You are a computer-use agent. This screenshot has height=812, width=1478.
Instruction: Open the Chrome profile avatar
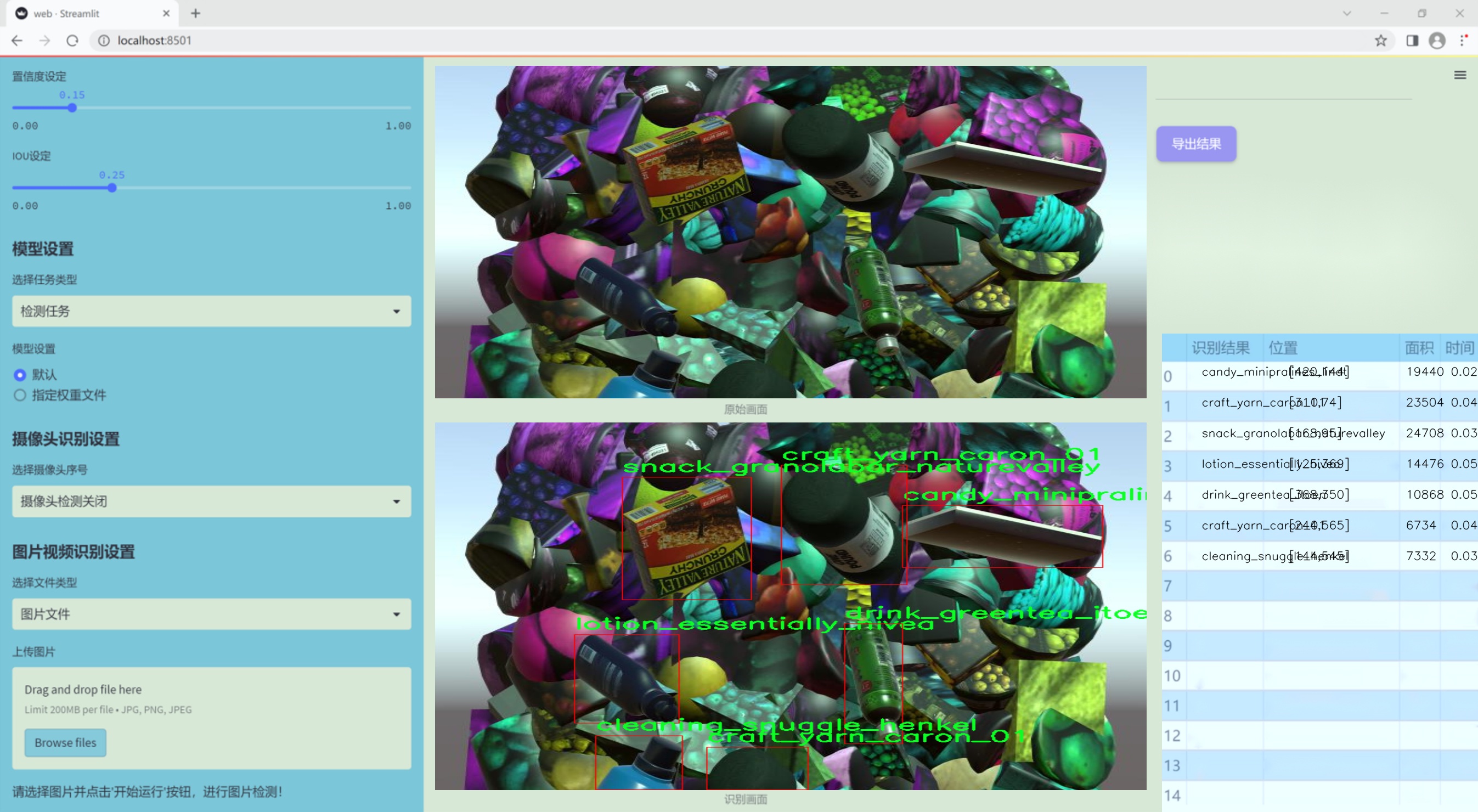pos(1437,41)
